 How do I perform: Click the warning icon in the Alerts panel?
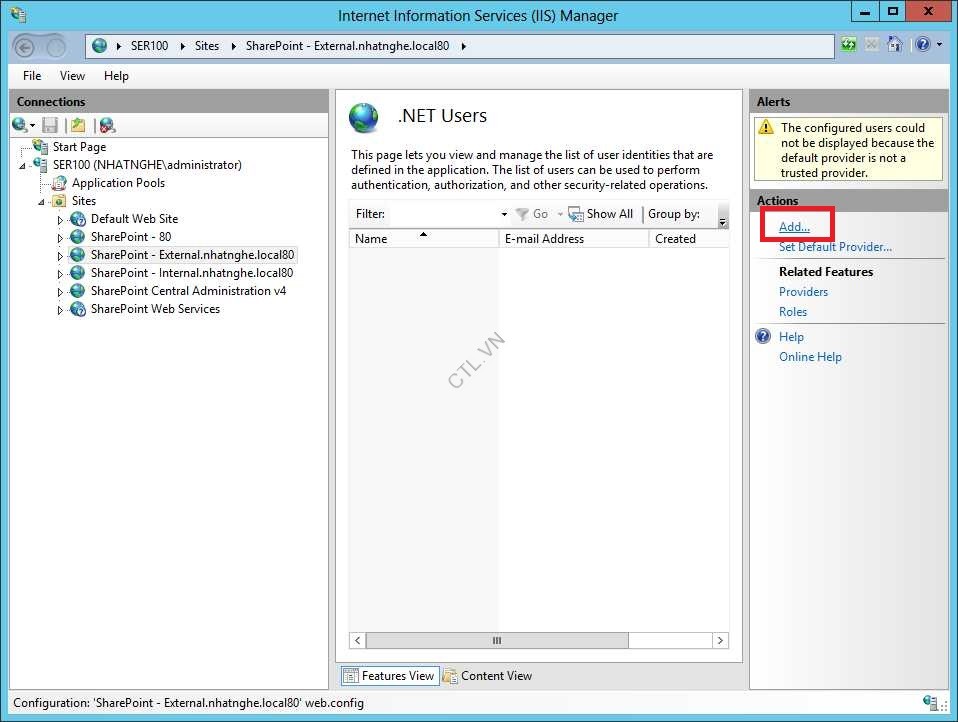(765, 127)
